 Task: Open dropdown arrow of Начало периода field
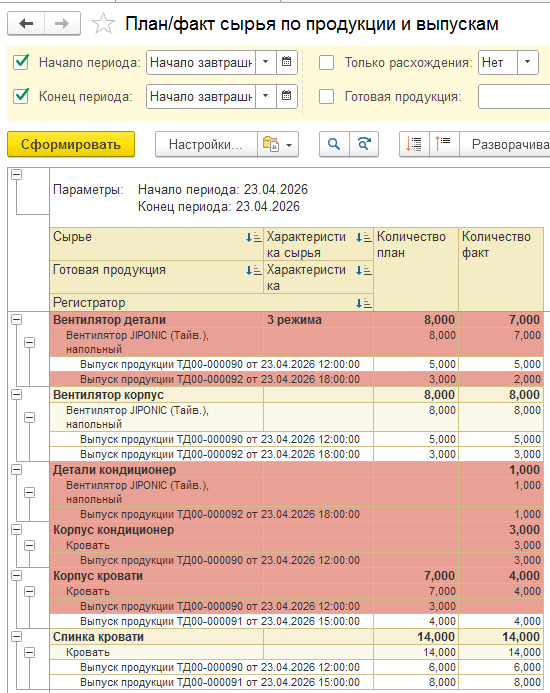[x=266, y=62]
